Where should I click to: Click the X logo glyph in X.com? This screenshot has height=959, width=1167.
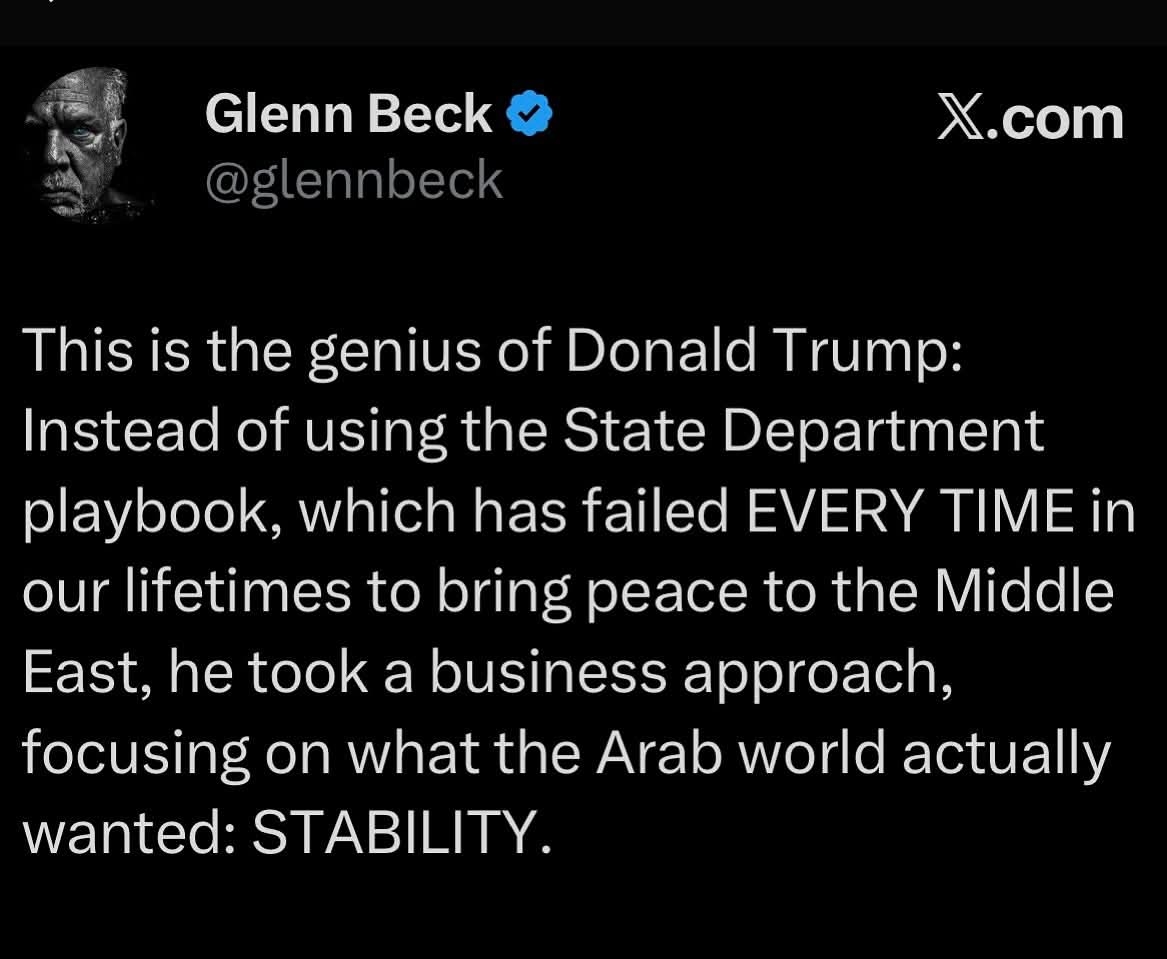click(x=960, y=118)
